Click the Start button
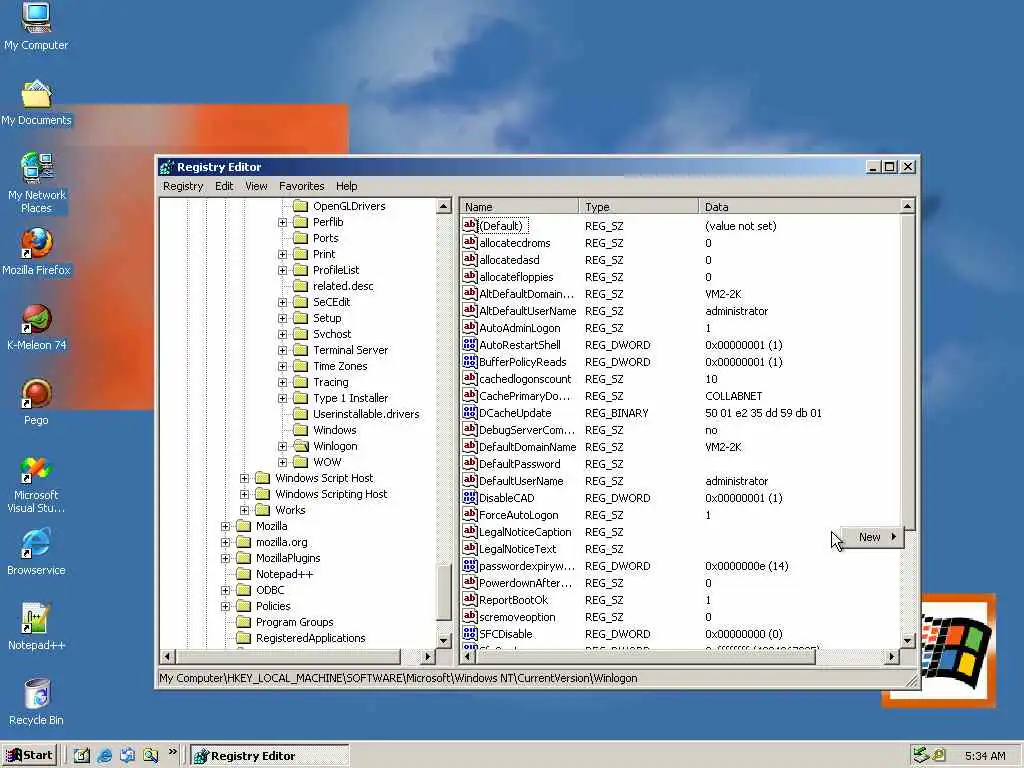Image resolution: width=1024 pixels, height=768 pixels. pyautogui.click(x=30, y=756)
